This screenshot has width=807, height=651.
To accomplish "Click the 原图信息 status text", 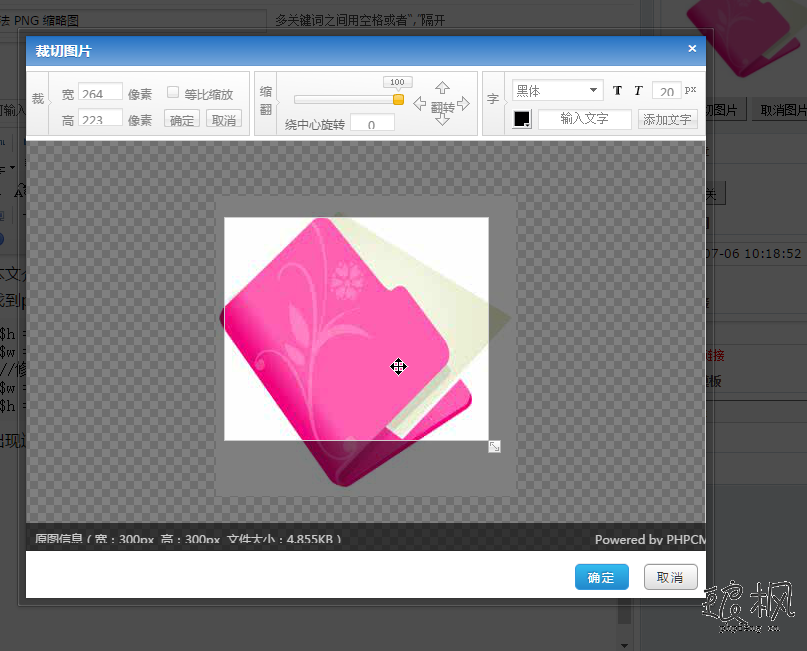I will click(188, 538).
